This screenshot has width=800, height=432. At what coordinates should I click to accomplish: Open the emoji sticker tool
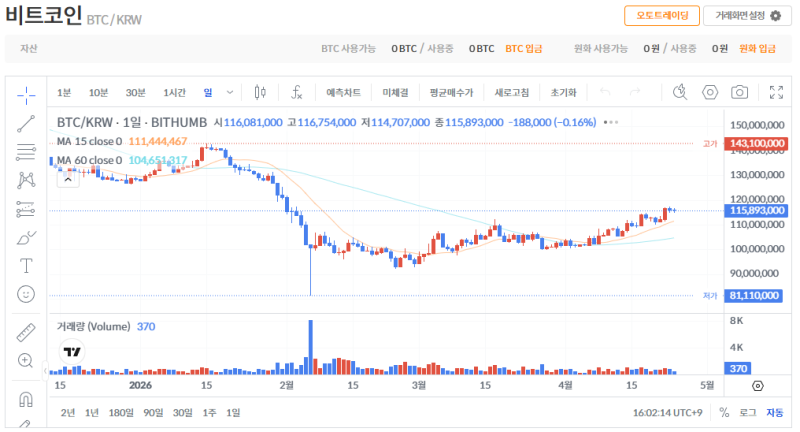click(26, 294)
